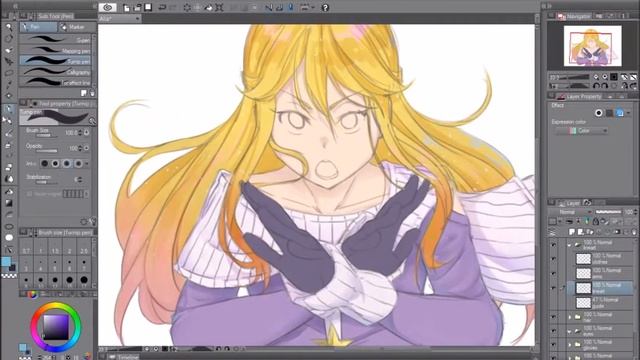This screenshot has height=360, width=640.
Task: Open the Layer panel tab
Action: 569,203
